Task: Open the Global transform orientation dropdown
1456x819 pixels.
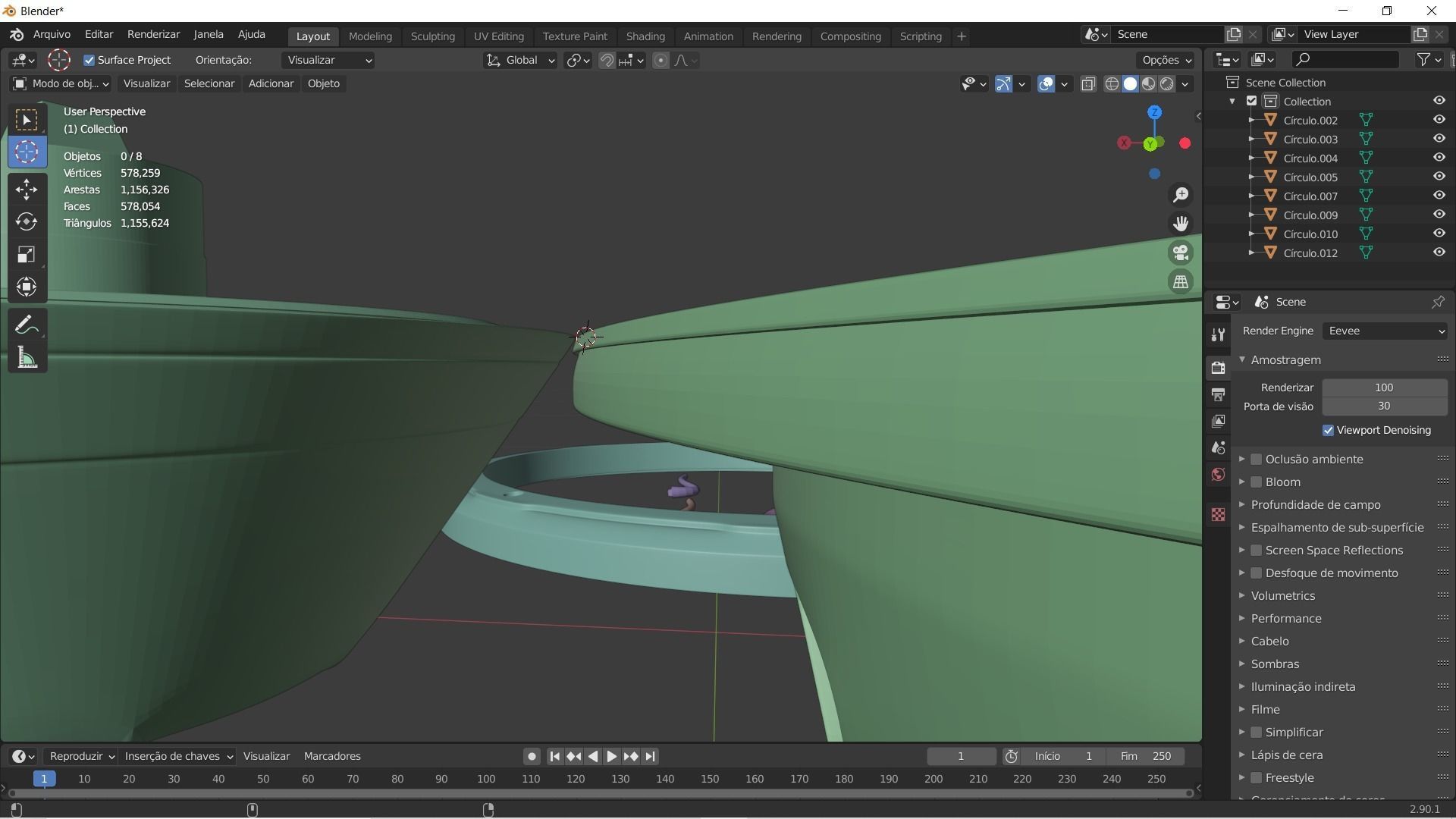Action: pyautogui.click(x=520, y=60)
